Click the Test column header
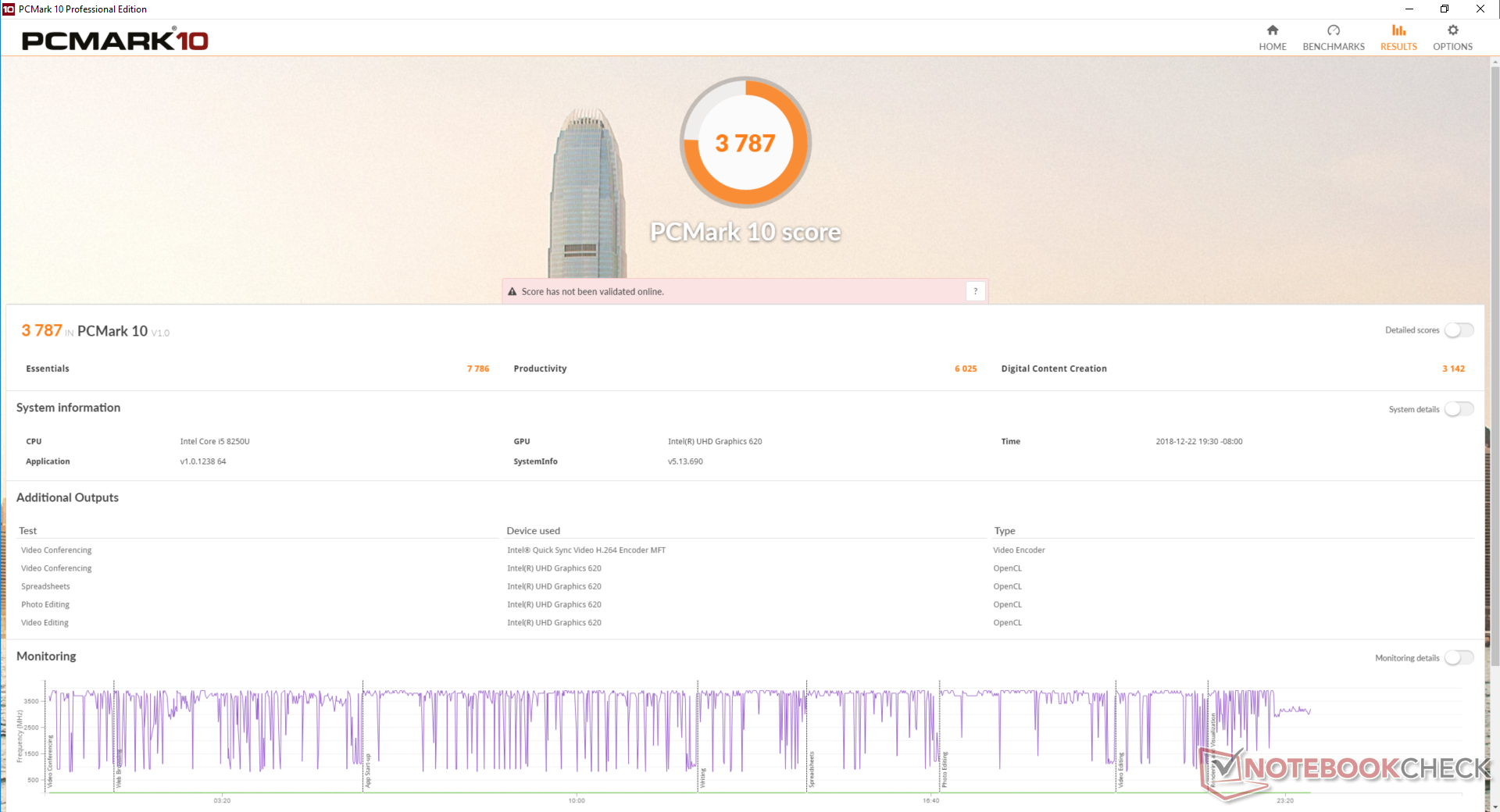1500x812 pixels. click(x=28, y=531)
